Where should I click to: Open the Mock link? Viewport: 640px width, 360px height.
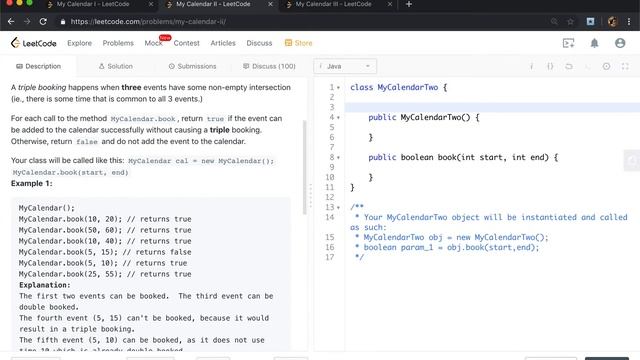[x=153, y=43]
